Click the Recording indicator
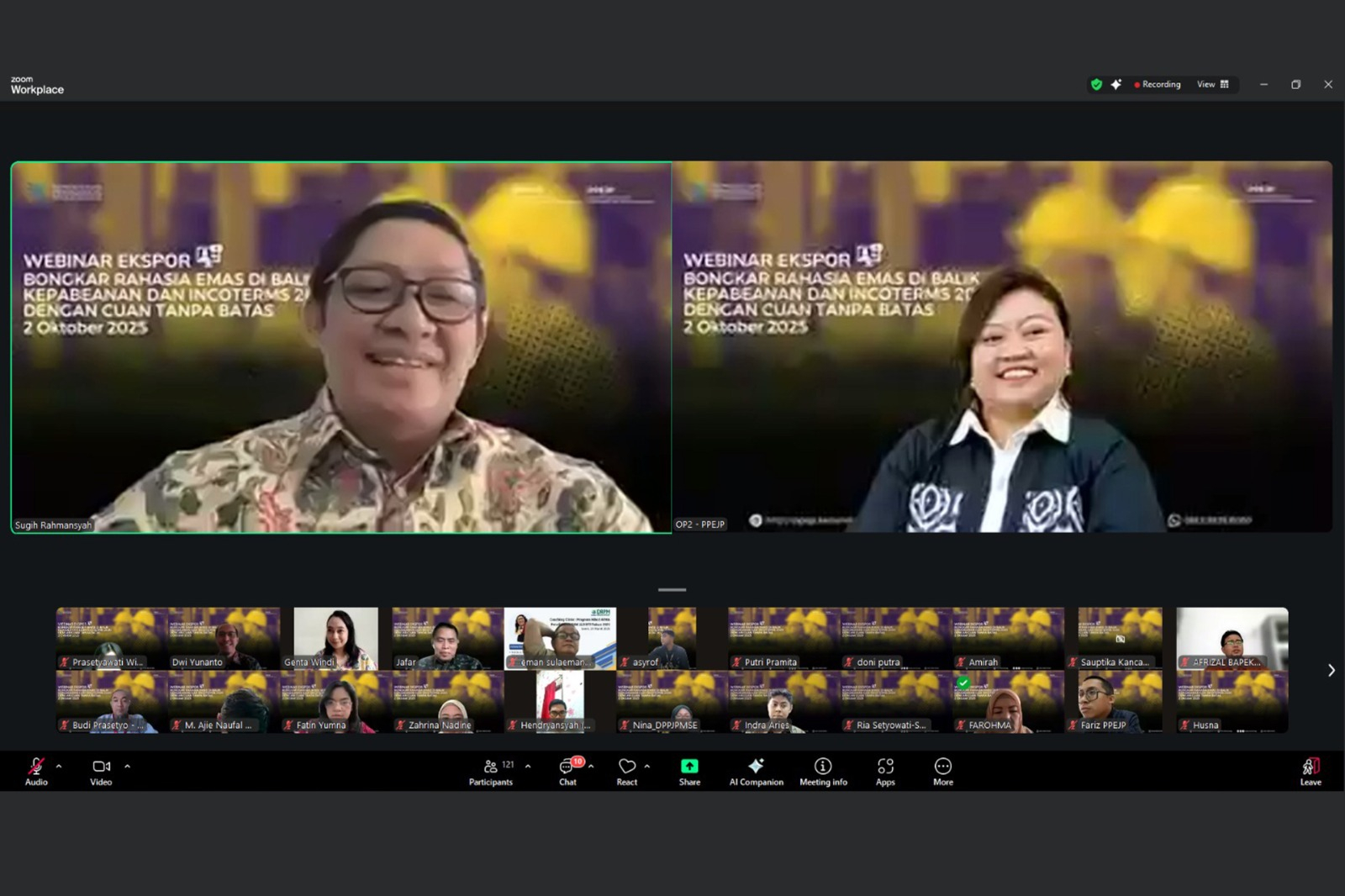Image resolution: width=1345 pixels, height=896 pixels. (x=1158, y=84)
